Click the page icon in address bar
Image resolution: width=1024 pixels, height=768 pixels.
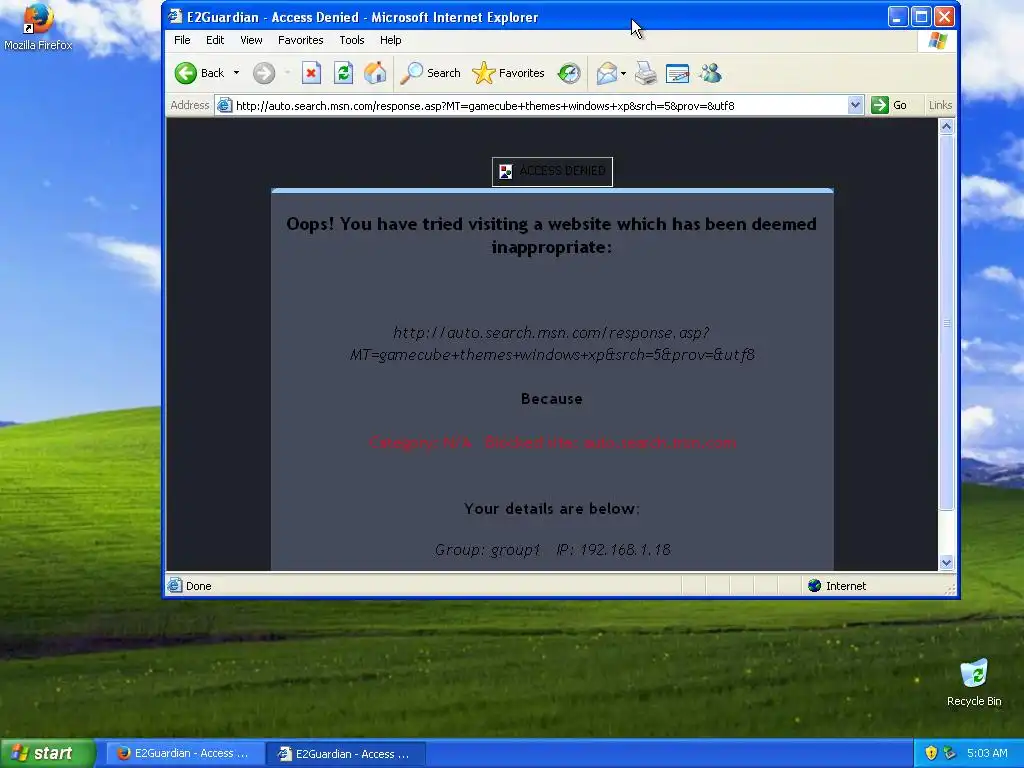pos(224,105)
